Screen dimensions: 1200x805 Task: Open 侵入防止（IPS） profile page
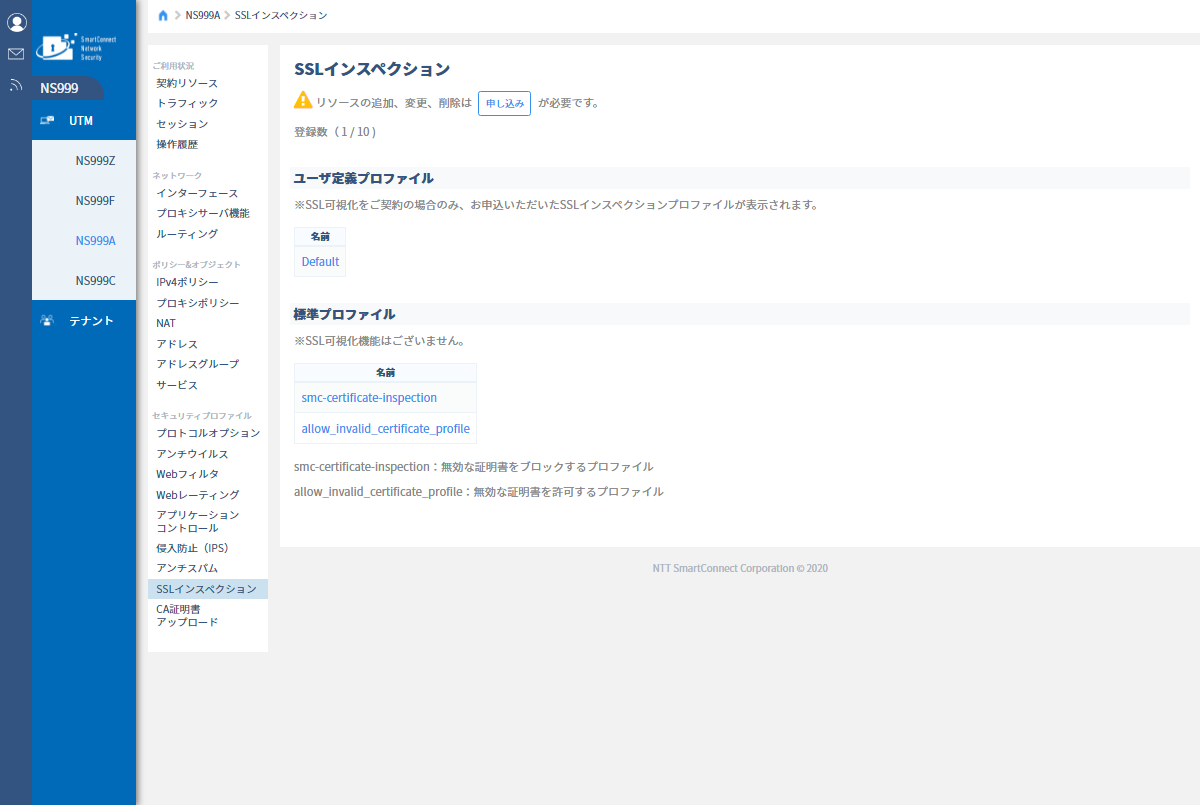pos(193,548)
